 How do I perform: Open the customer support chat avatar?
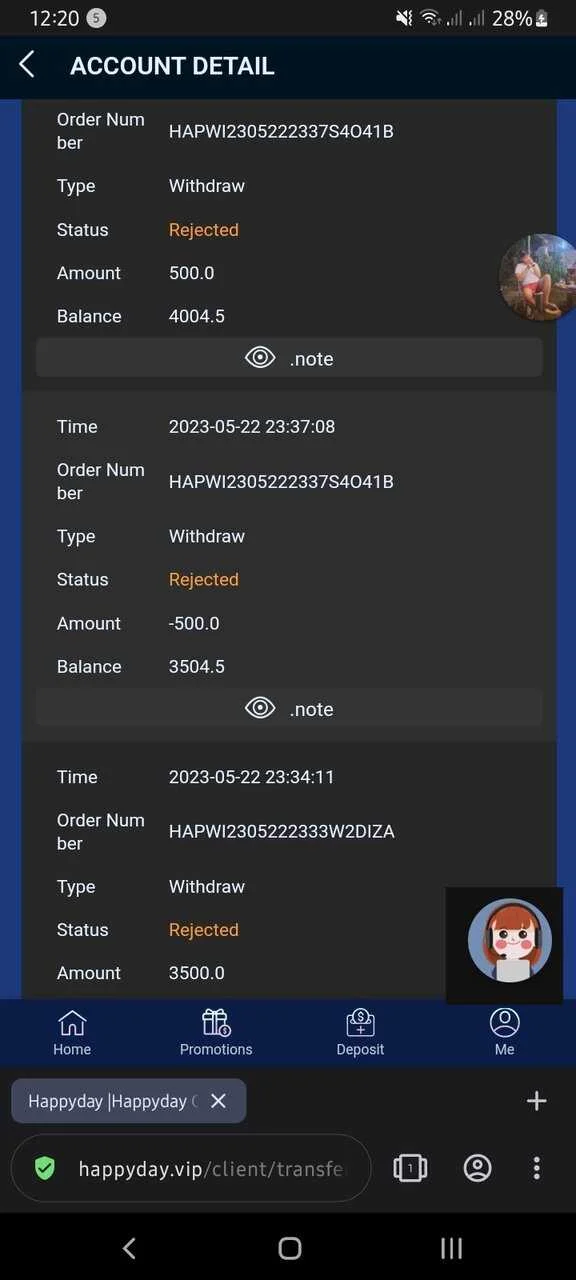click(x=510, y=940)
